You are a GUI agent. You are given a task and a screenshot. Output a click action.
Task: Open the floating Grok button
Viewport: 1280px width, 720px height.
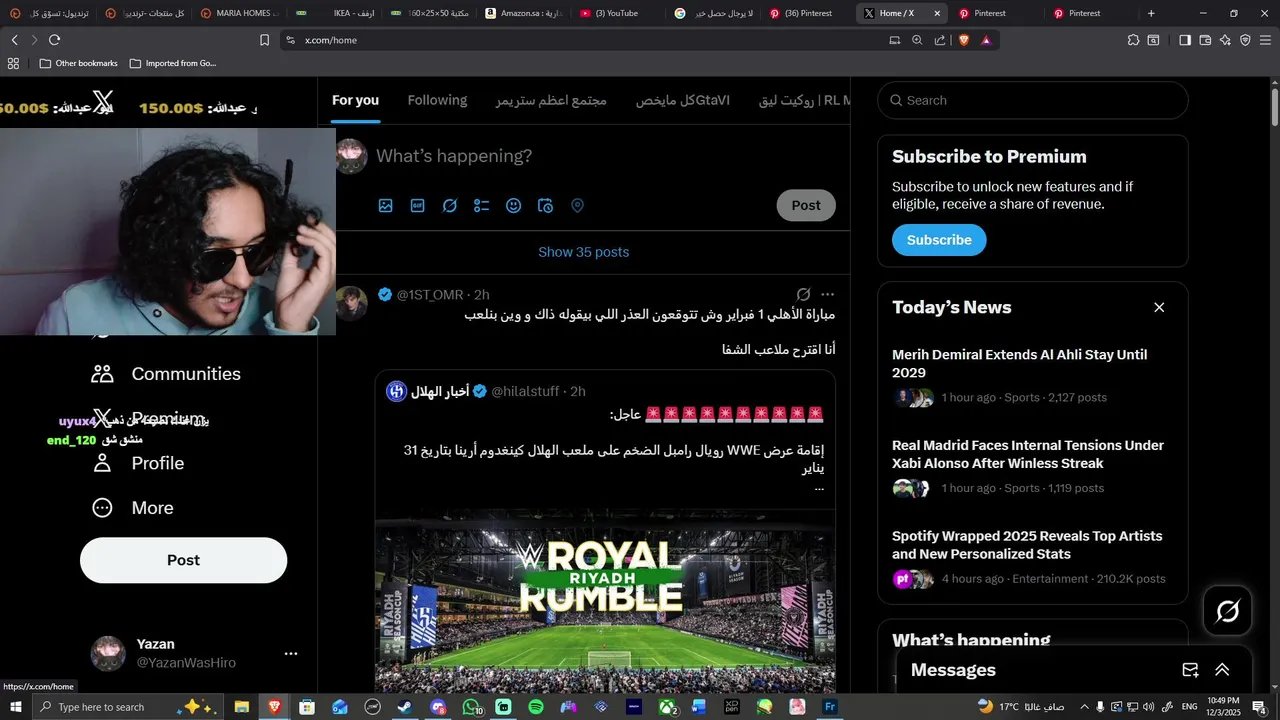1227,611
